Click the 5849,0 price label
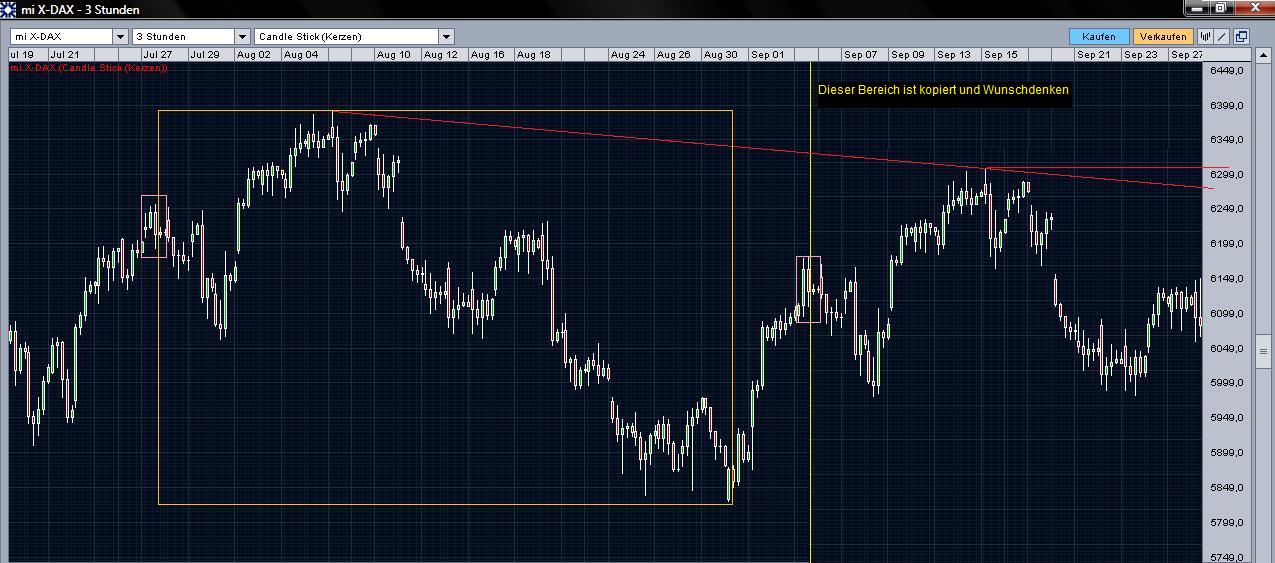Image resolution: width=1275 pixels, height=563 pixels. [1226, 488]
